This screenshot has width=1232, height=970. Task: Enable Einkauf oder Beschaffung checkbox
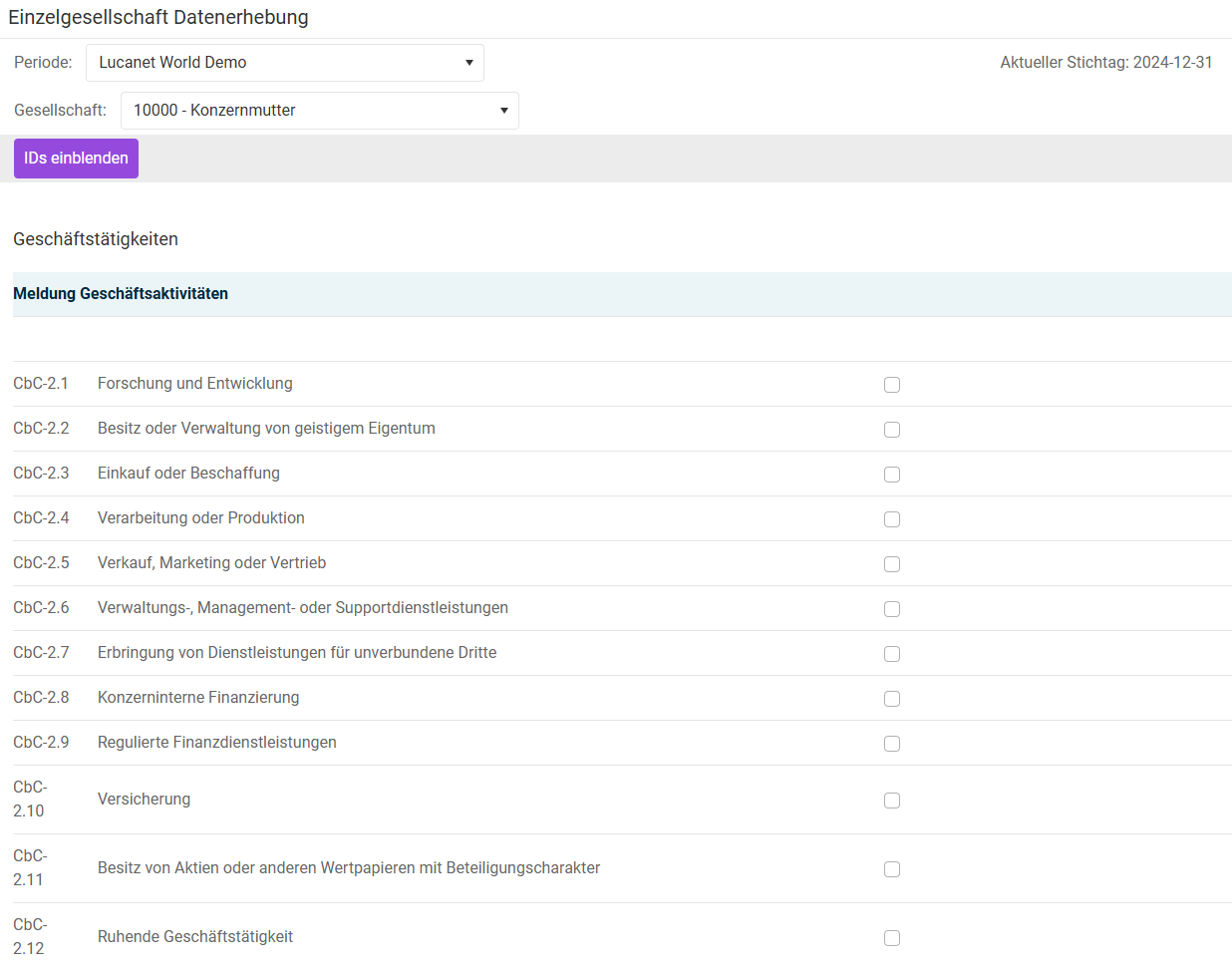892,475
